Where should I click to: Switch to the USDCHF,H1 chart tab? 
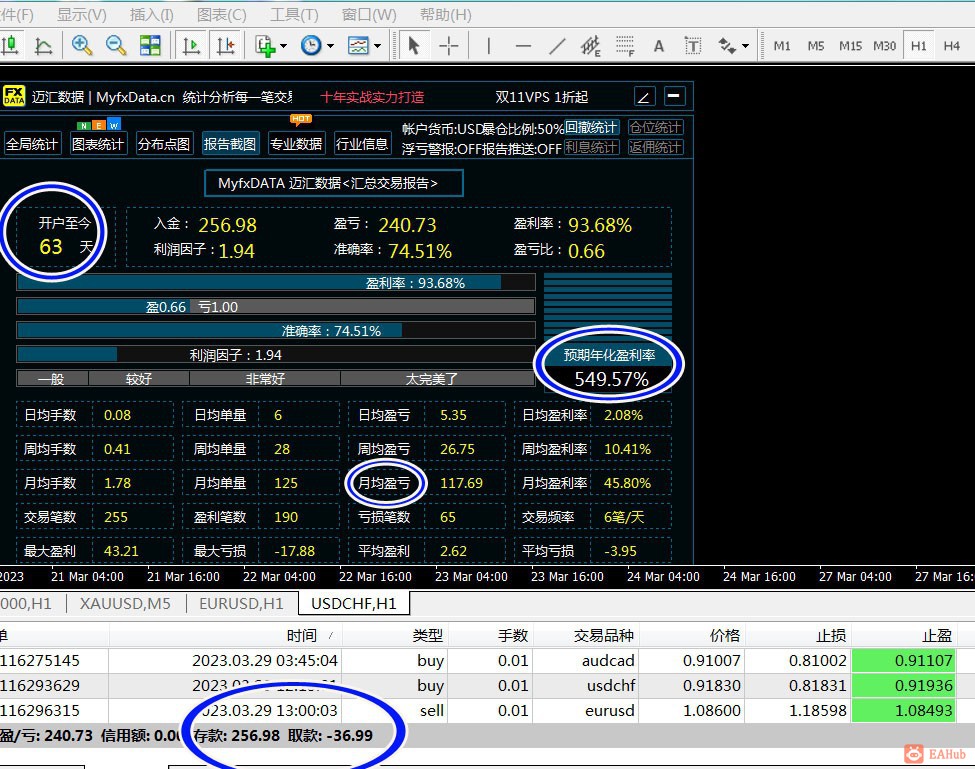click(x=354, y=603)
